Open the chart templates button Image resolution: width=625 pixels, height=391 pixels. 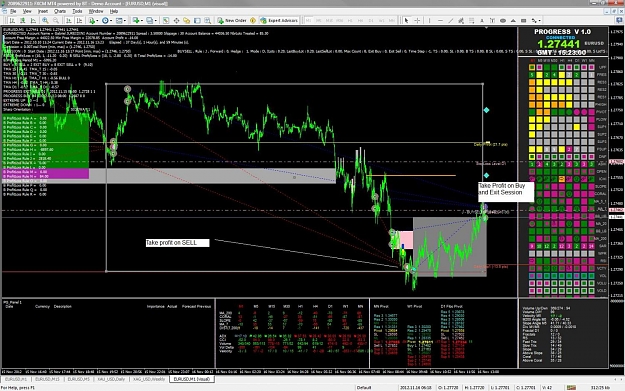(x=119, y=20)
